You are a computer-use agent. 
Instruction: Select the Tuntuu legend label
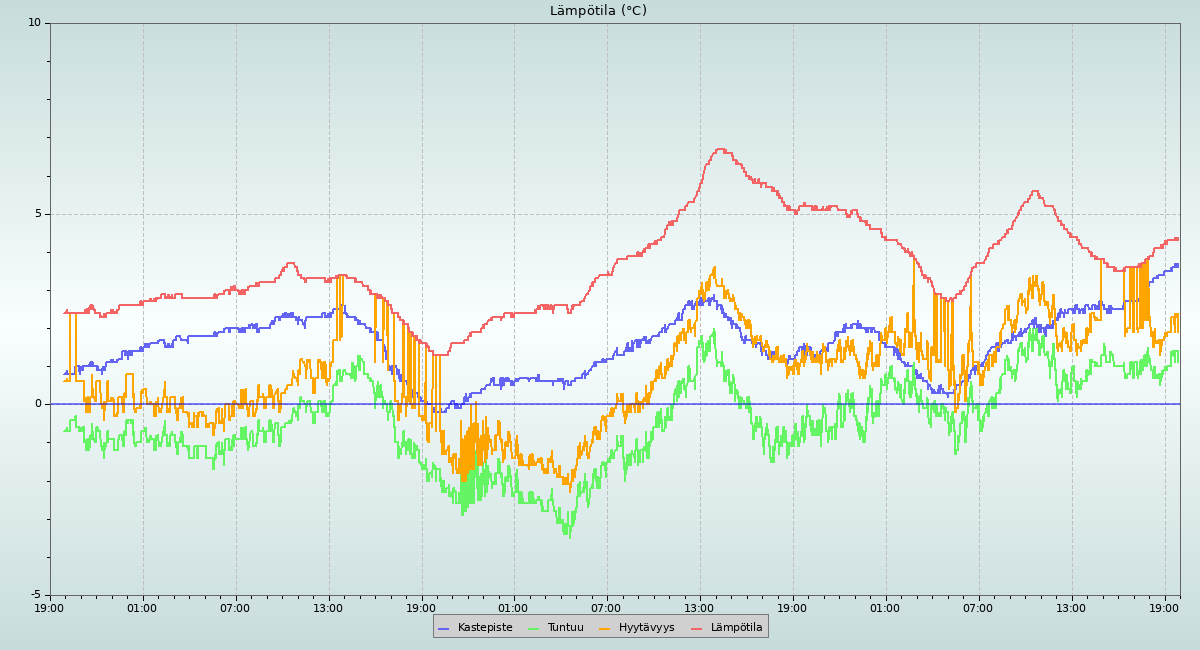click(565, 628)
